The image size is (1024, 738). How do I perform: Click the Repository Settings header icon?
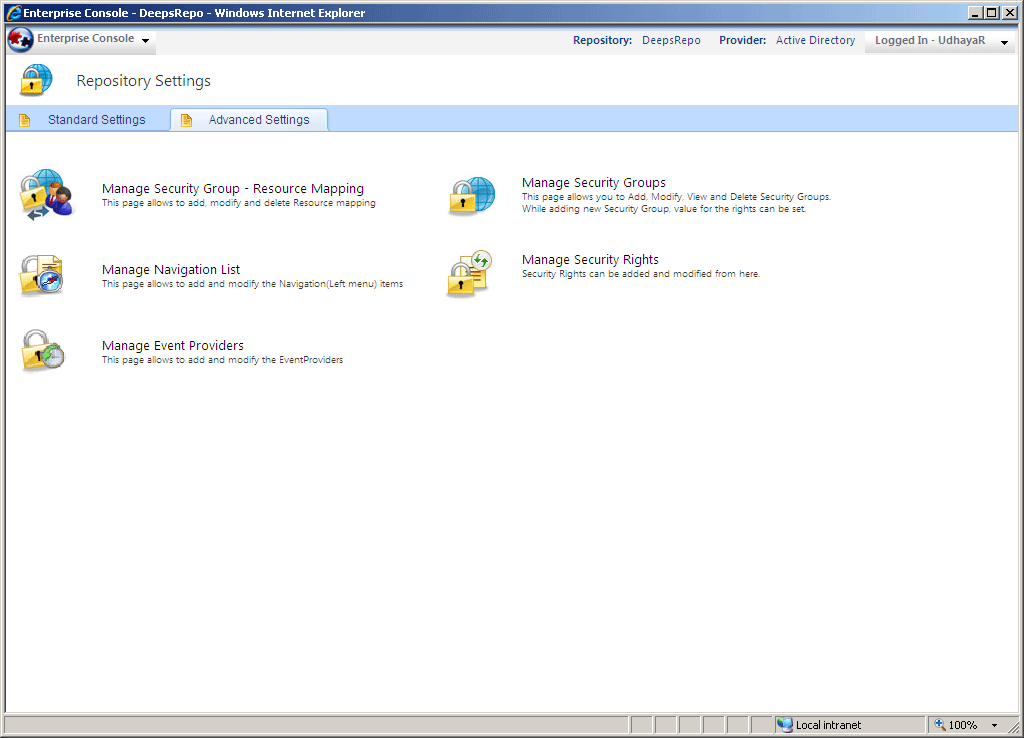(x=36, y=80)
